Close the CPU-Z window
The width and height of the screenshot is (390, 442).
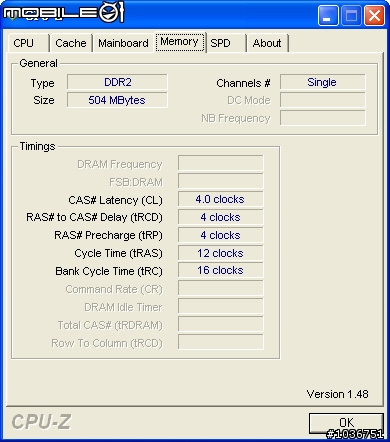(374, 15)
